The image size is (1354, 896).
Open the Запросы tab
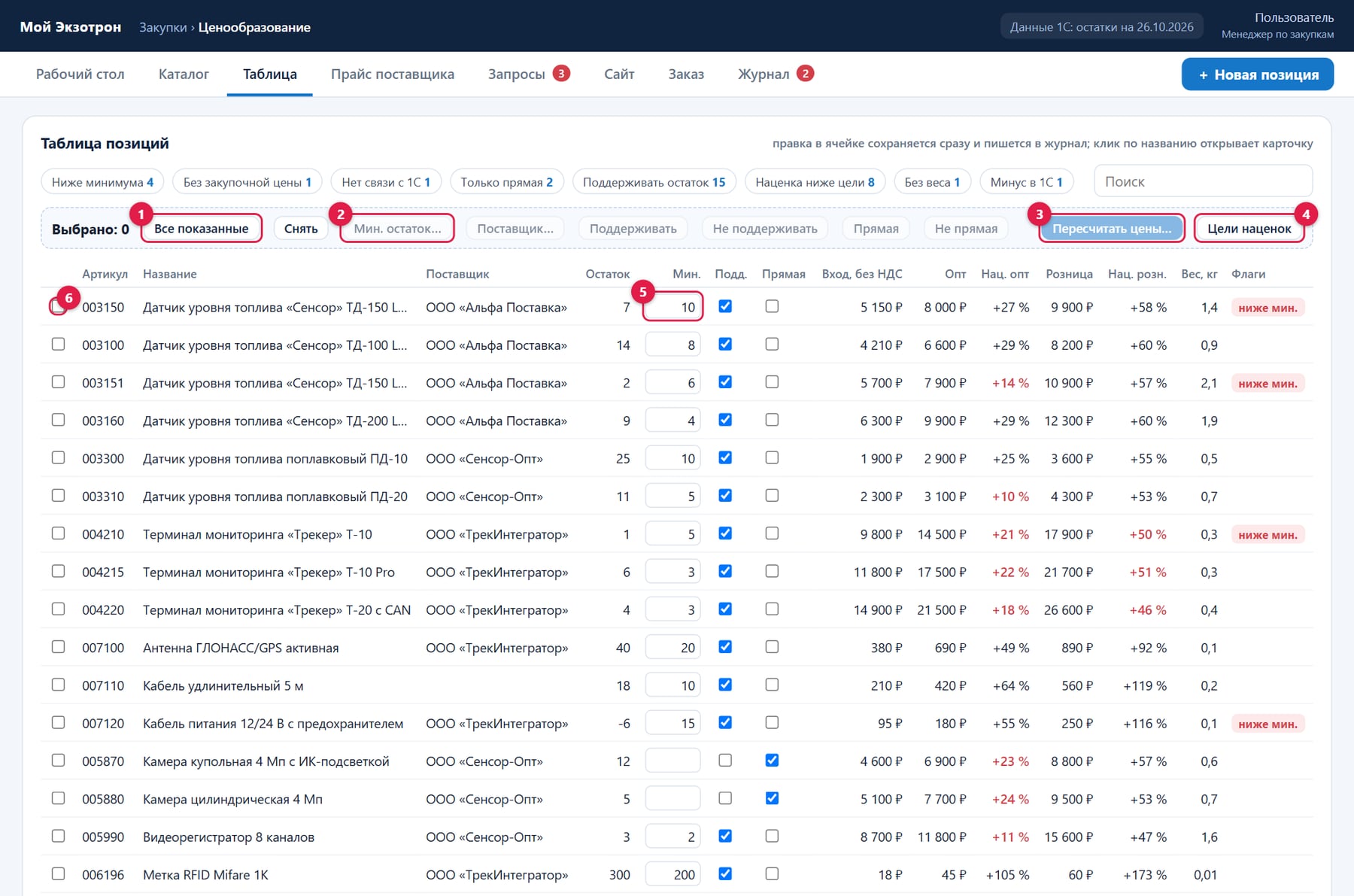[x=529, y=74]
